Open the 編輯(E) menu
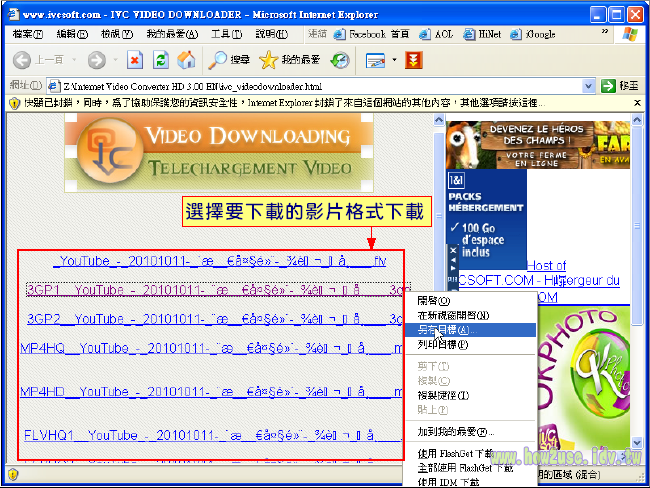650x488 pixels. click(72, 34)
